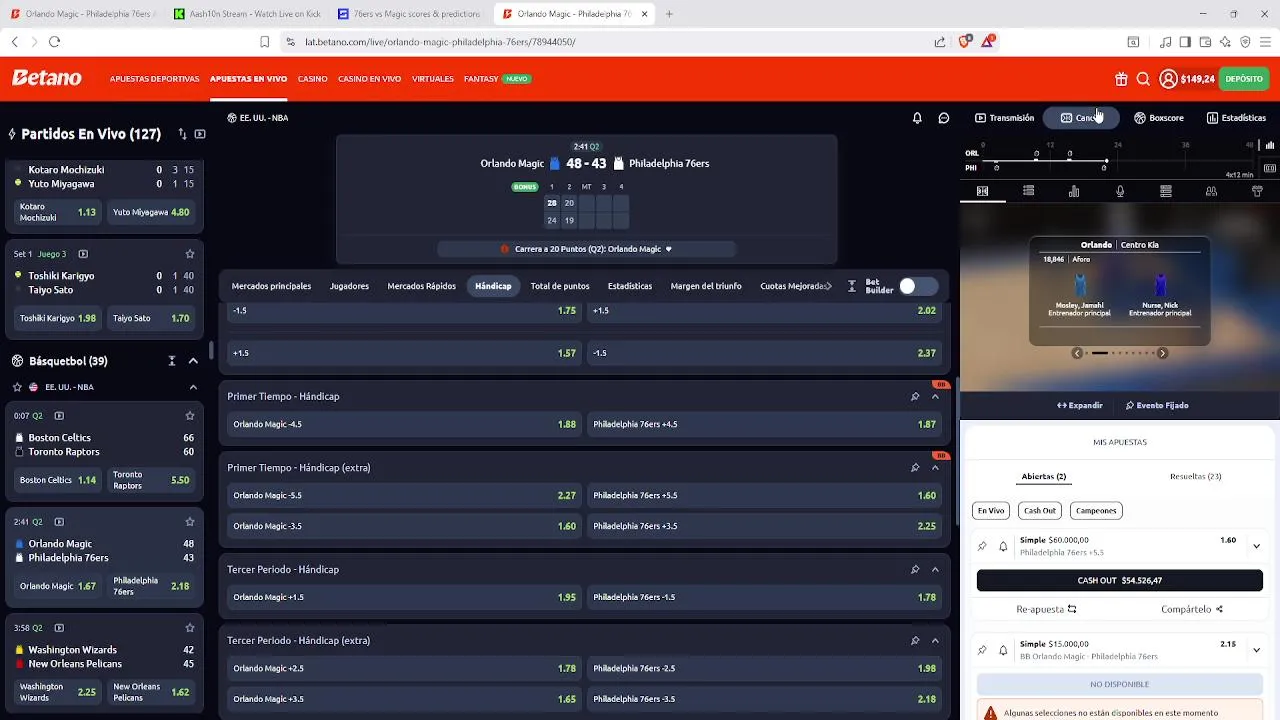The width and height of the screenshot is (1280, 720).
Task: Collapse the Tercer Periodo - Hándicap market
Action: (935, 570)
